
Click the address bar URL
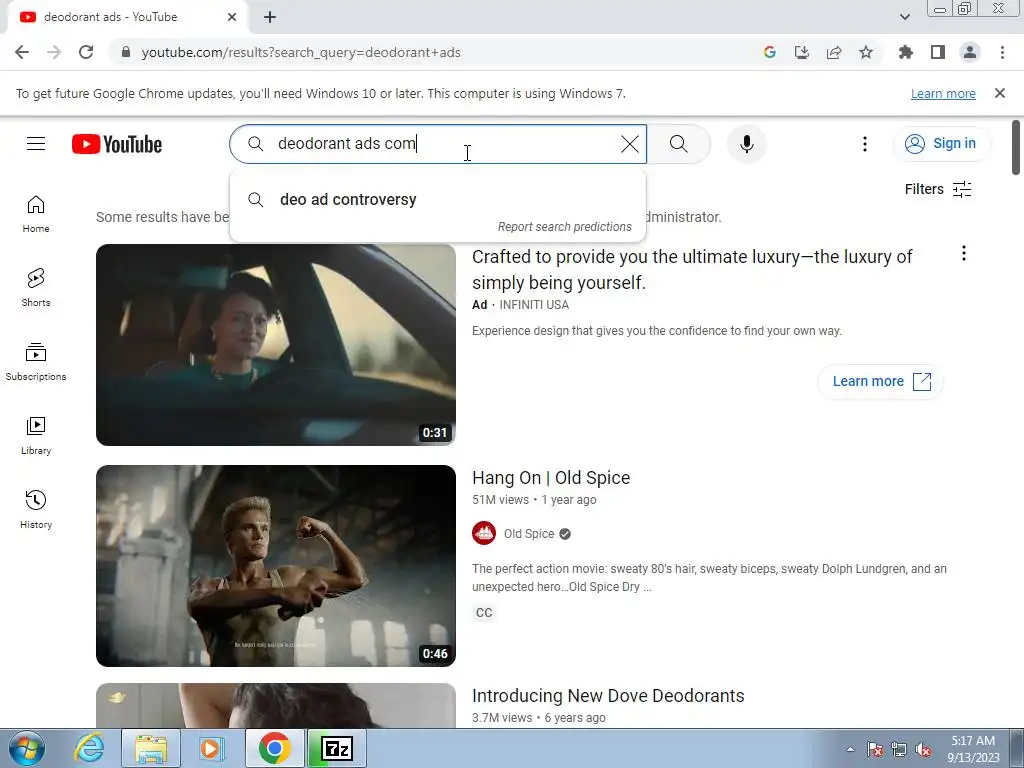tap(300, 52)
